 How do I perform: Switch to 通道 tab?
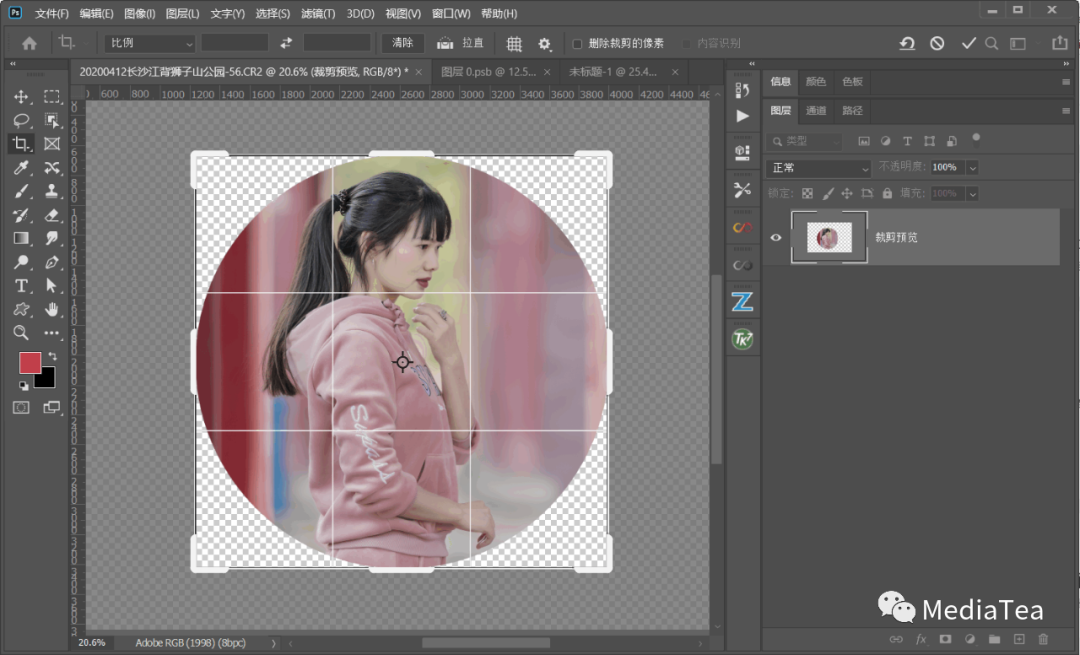816,110
